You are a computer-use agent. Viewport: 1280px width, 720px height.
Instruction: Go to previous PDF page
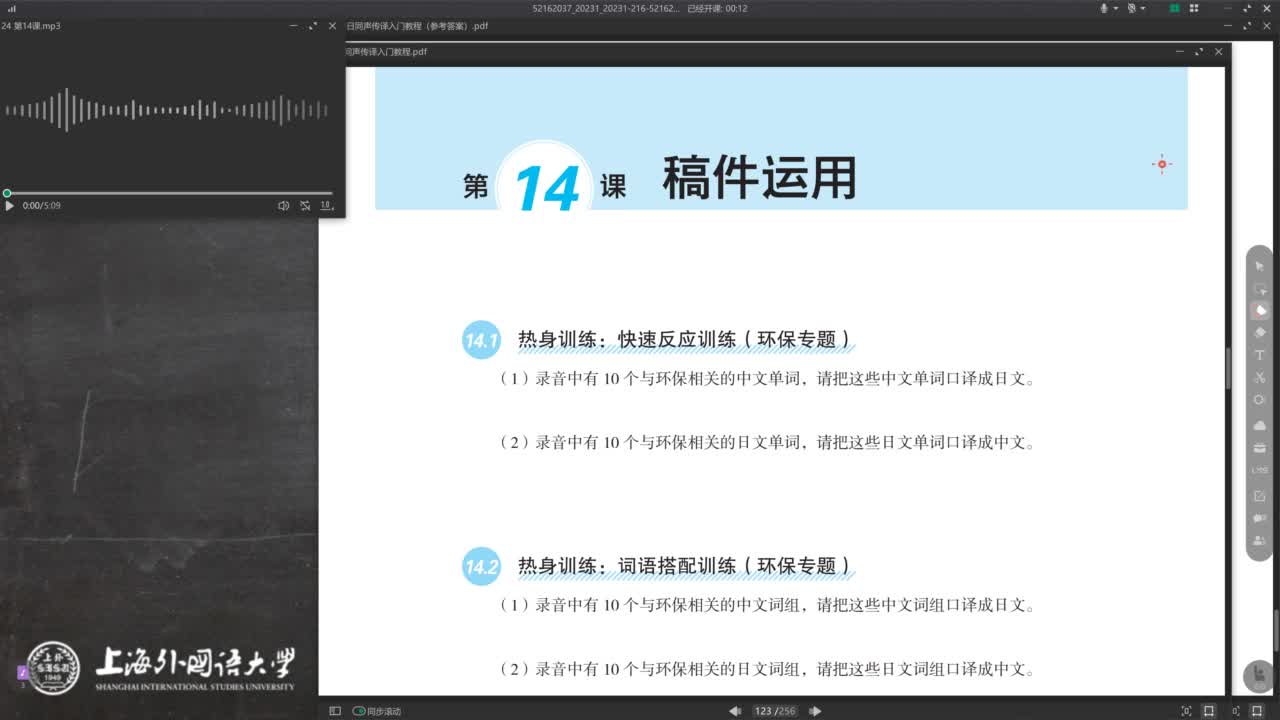point(735,711)
